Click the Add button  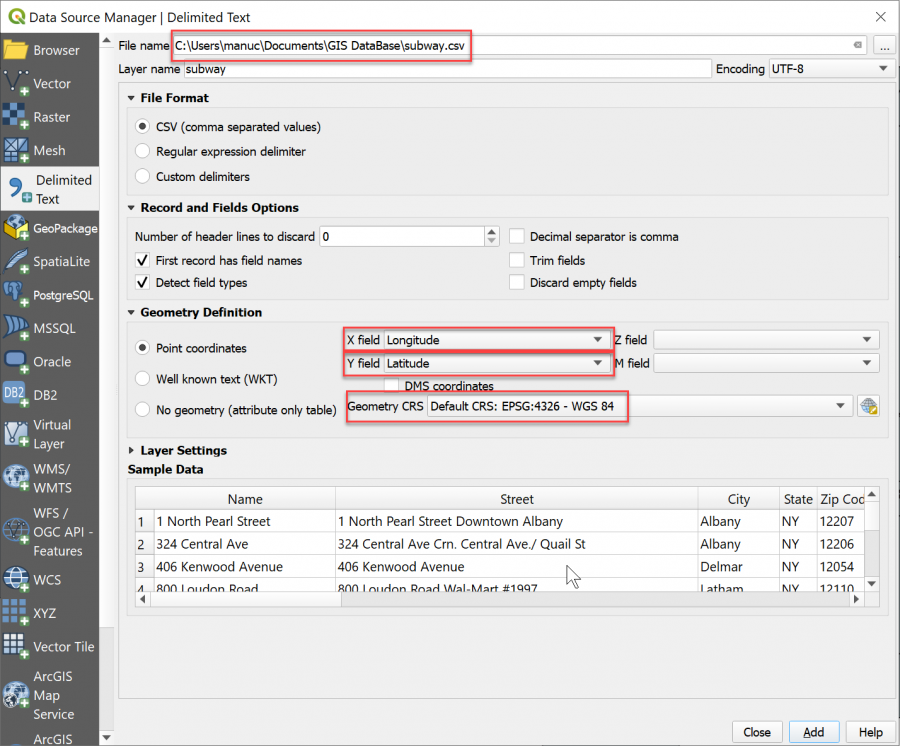[814, 732]
